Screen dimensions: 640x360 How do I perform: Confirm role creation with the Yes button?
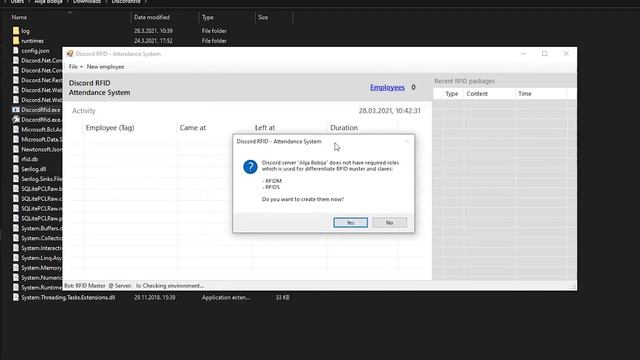click(x=350, y=222)
